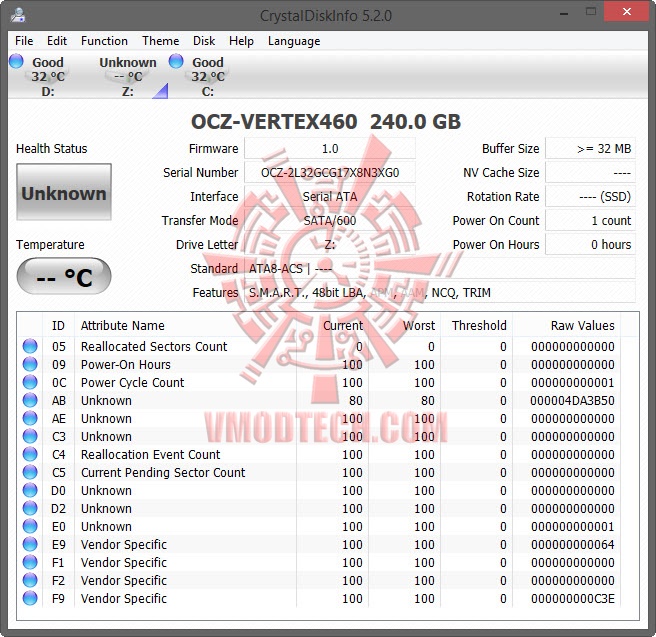The width and height of the screenshot is (656, 637).
Task: Click status orb for attribute AE
Action: coord(30,418)
